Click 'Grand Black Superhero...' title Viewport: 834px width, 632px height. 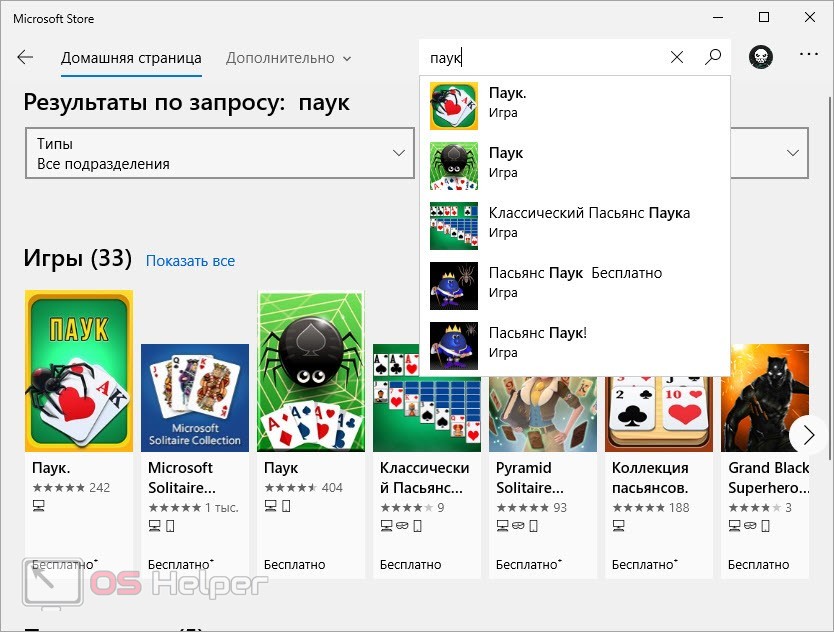tap(769, 478)
